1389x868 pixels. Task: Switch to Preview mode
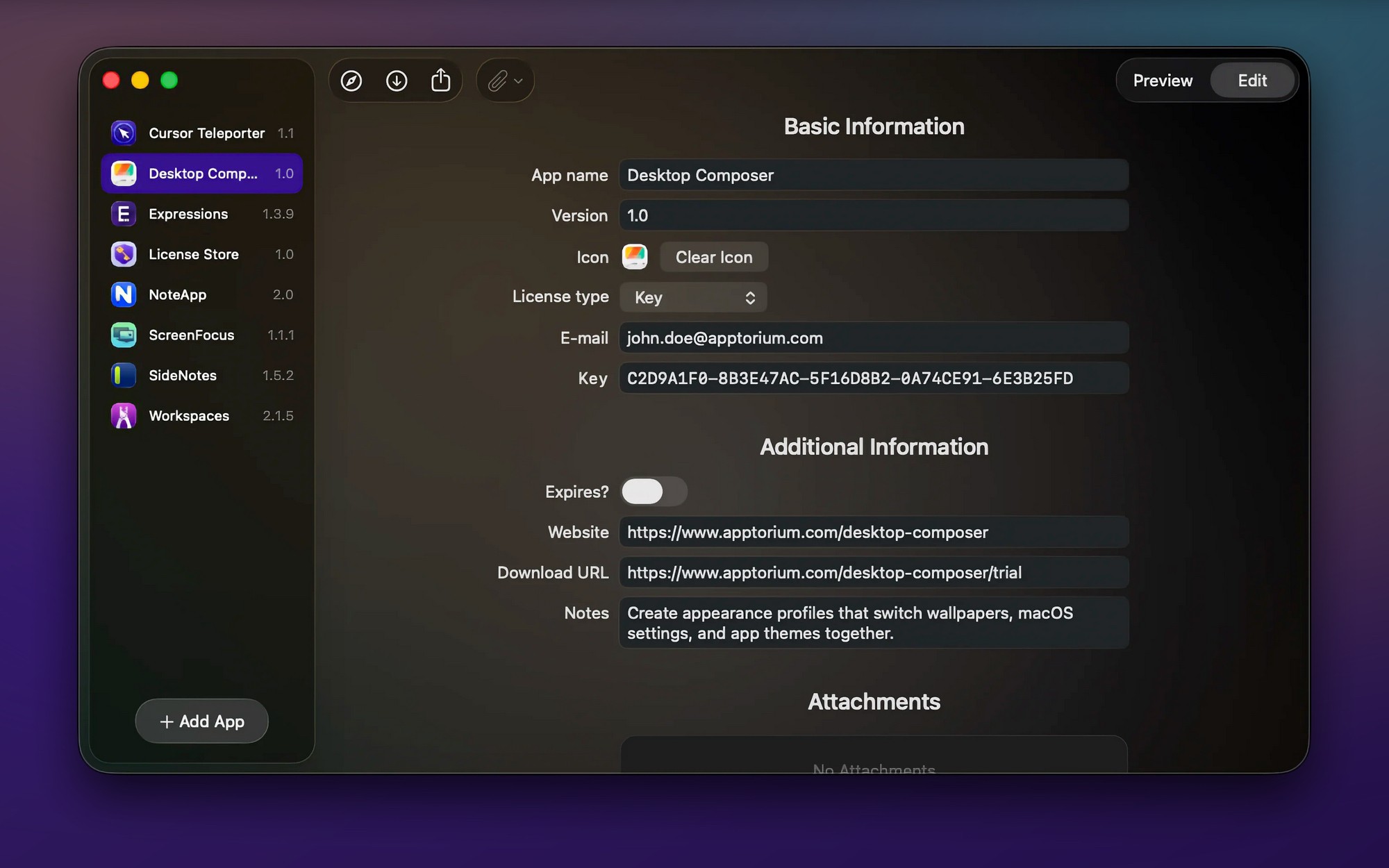pyautogui.click(x=1163, y=81)
